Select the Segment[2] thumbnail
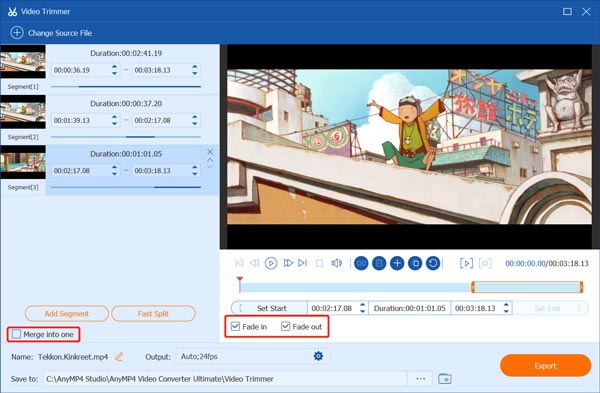 23,112
